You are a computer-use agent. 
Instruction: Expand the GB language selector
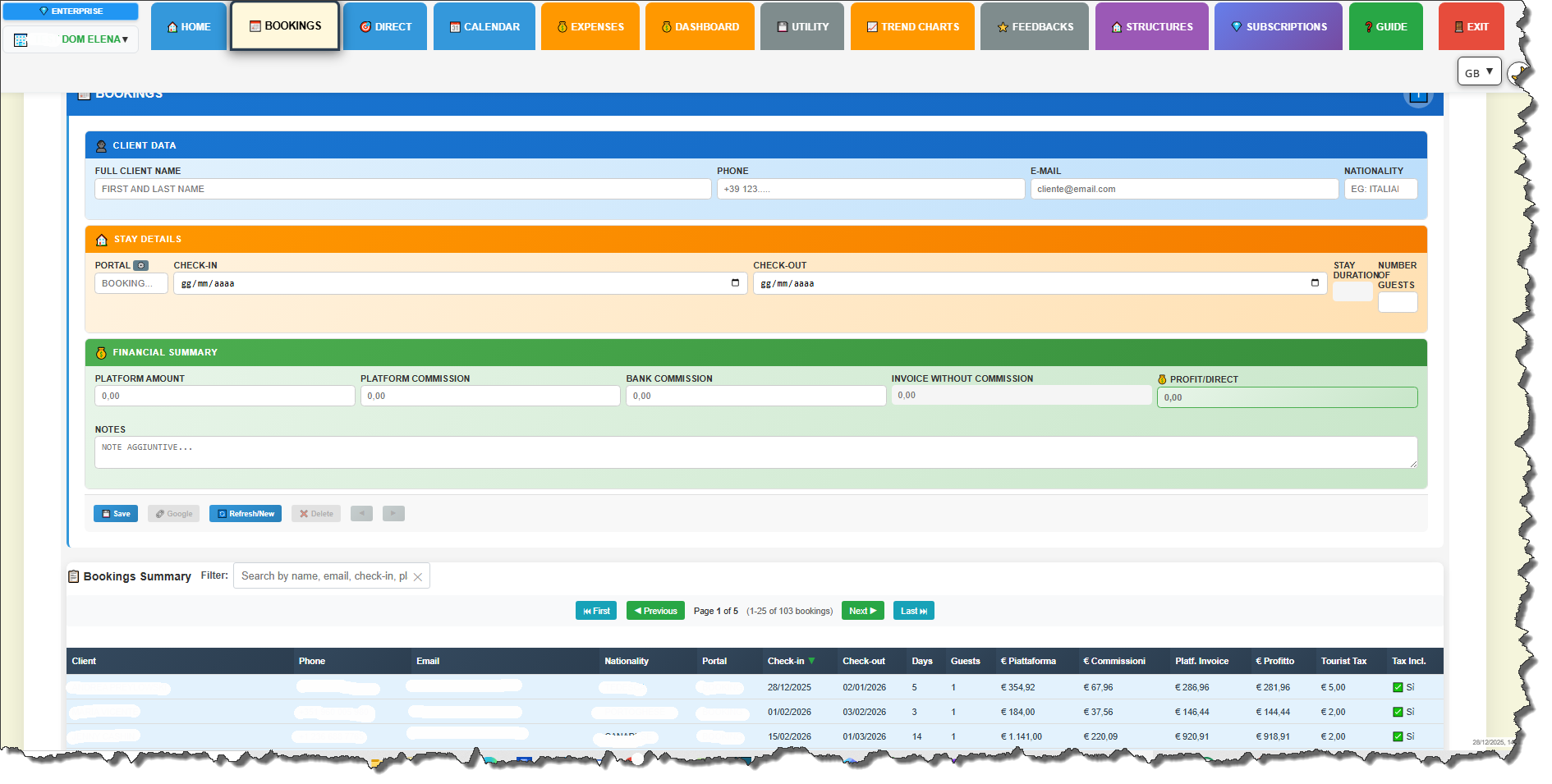click(x=1479, y=72)
